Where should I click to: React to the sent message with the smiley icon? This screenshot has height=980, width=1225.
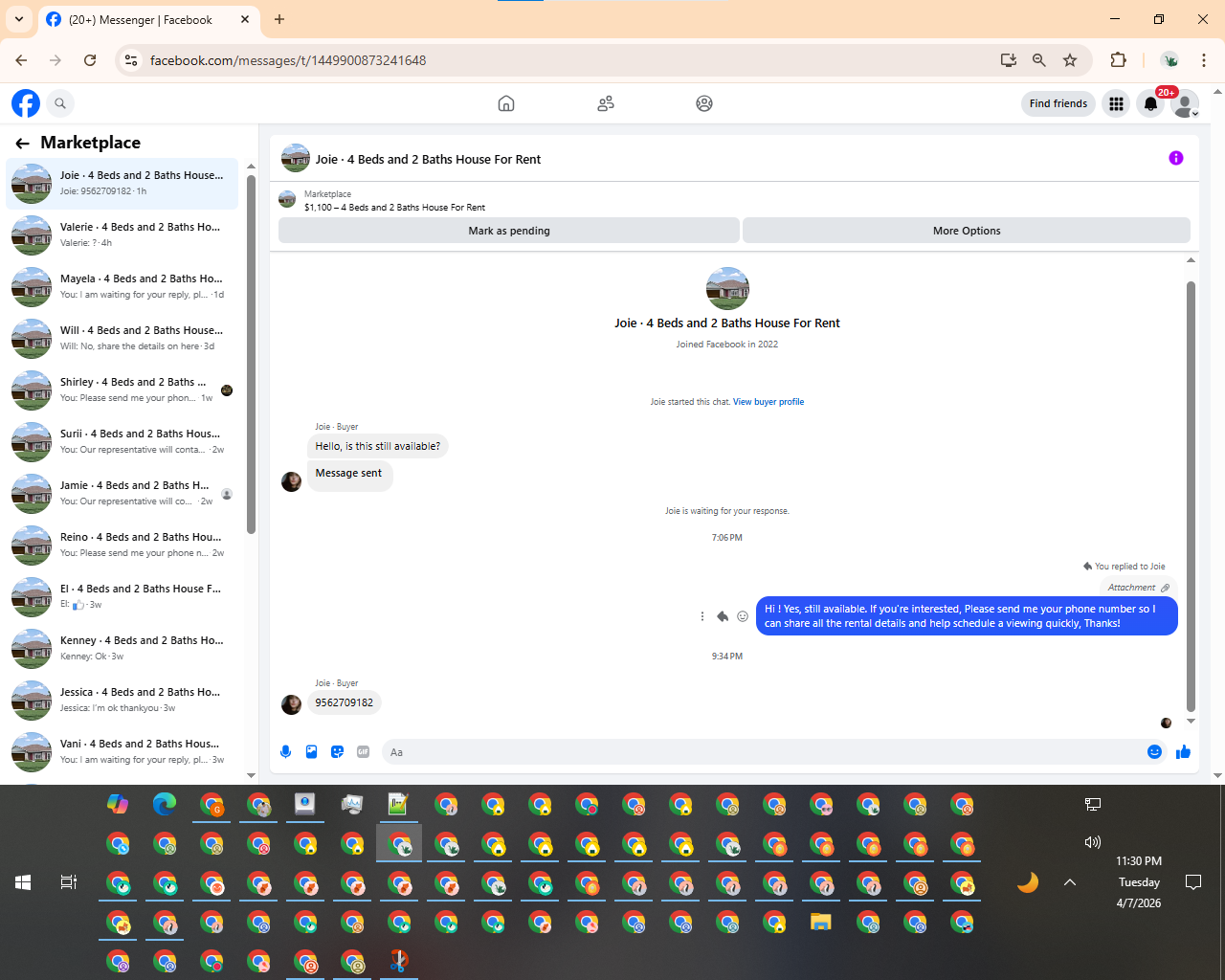coord(743,616)
